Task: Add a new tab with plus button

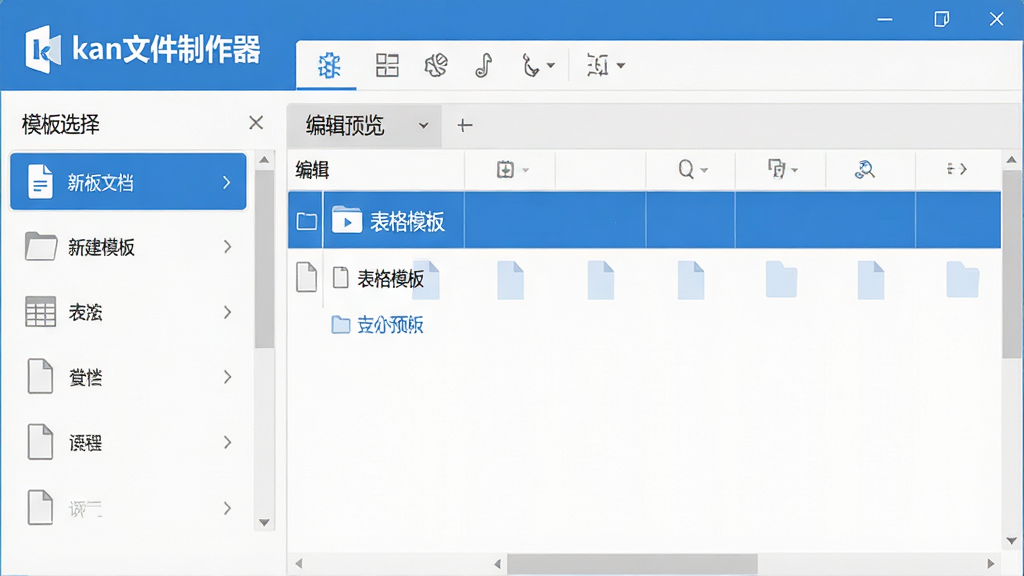Action: click(x=464, y=125)
